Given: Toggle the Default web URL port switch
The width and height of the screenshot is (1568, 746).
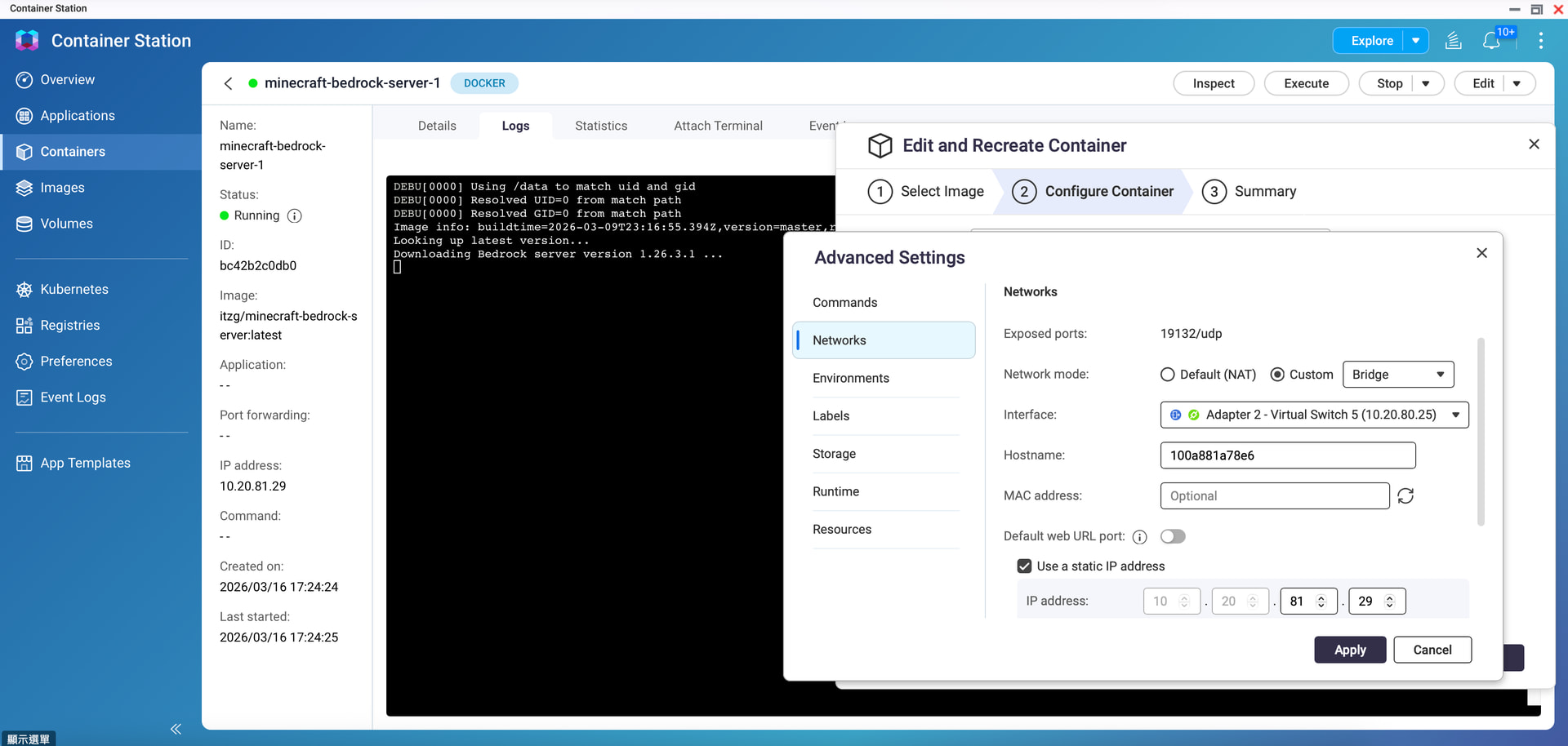Looking at the screenshot, I should (x=1173, y=536).
